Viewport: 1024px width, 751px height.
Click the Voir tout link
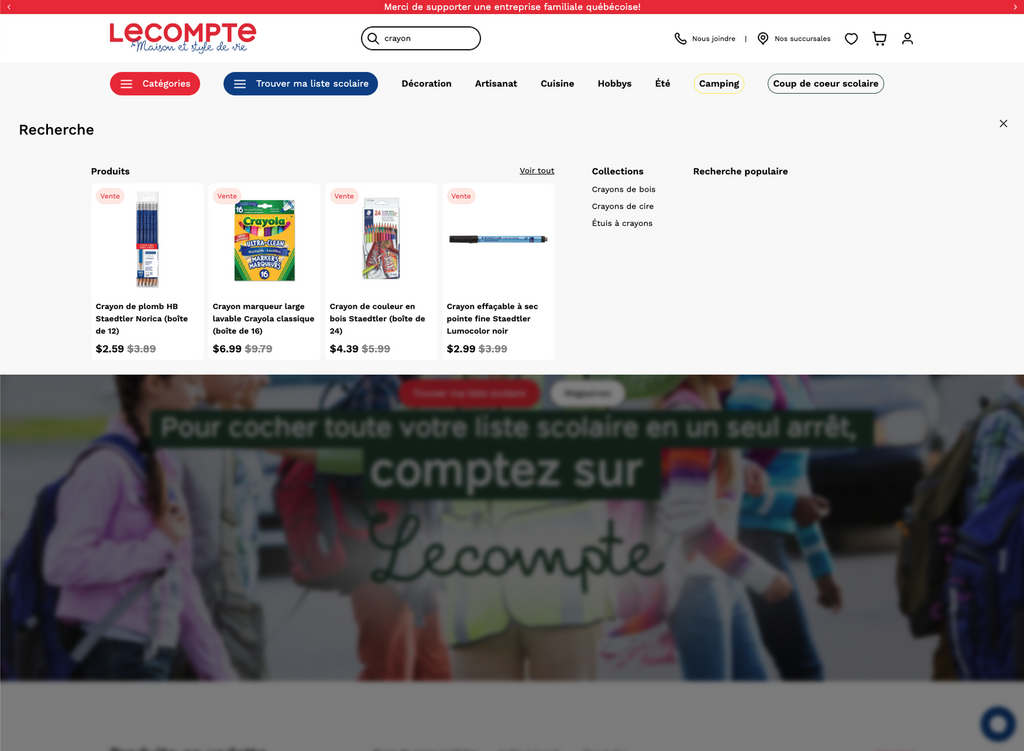536,171
